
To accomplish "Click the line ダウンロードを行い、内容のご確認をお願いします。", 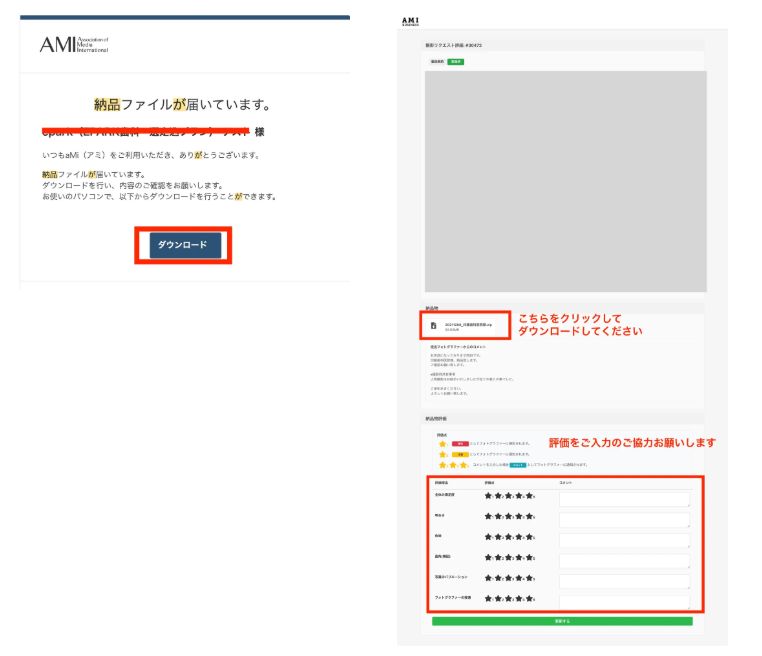I will (x=133, y=186).
